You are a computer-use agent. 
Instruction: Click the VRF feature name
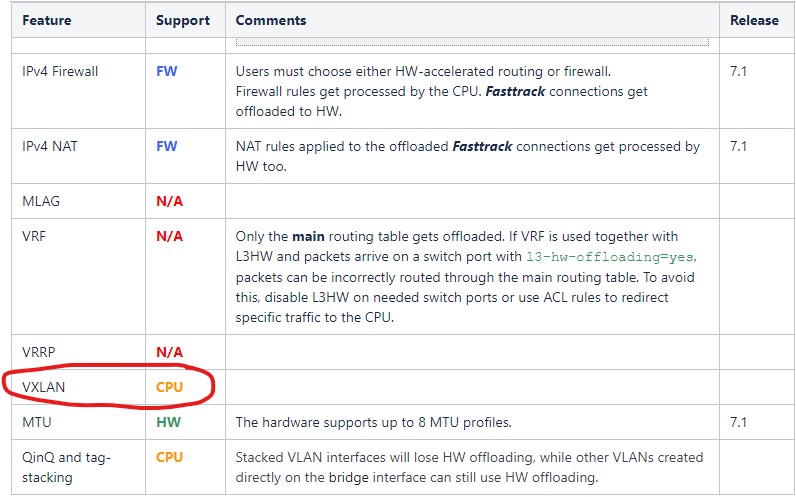[35, 237]
